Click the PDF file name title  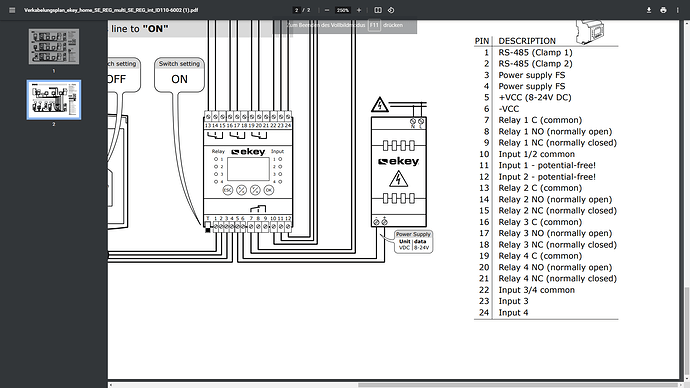111,10
